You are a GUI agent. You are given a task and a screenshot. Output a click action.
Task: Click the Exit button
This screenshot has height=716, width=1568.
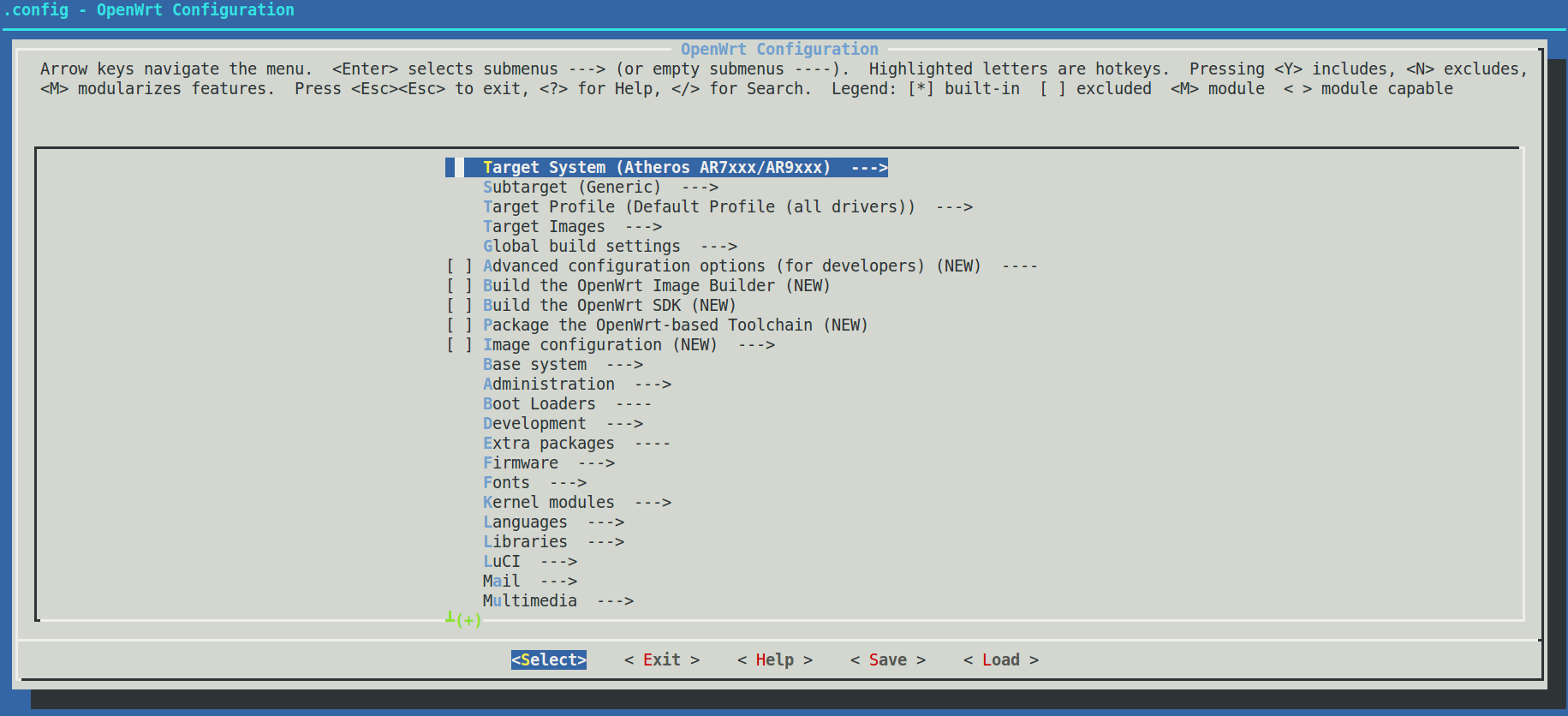(662, 660)
